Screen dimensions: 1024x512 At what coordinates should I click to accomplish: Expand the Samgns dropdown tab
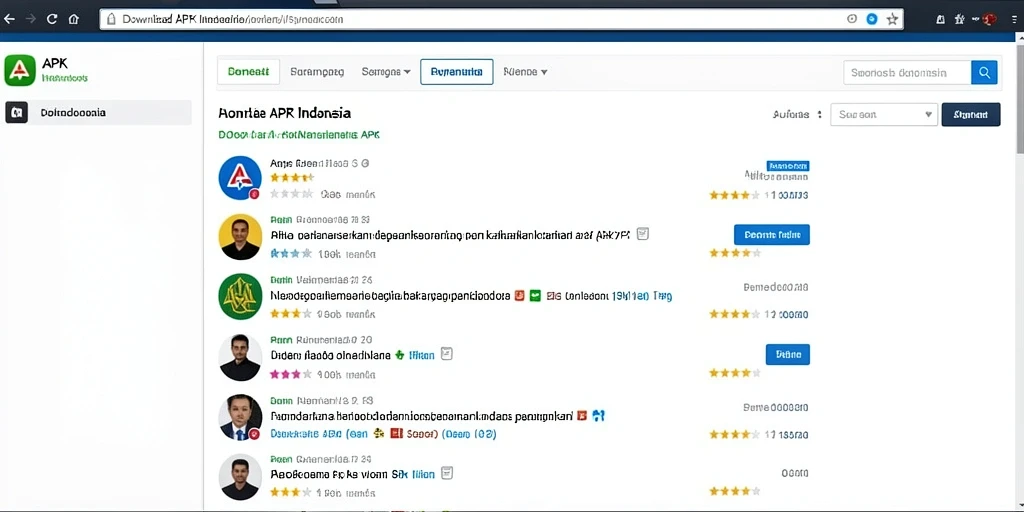tap(386, 72)
